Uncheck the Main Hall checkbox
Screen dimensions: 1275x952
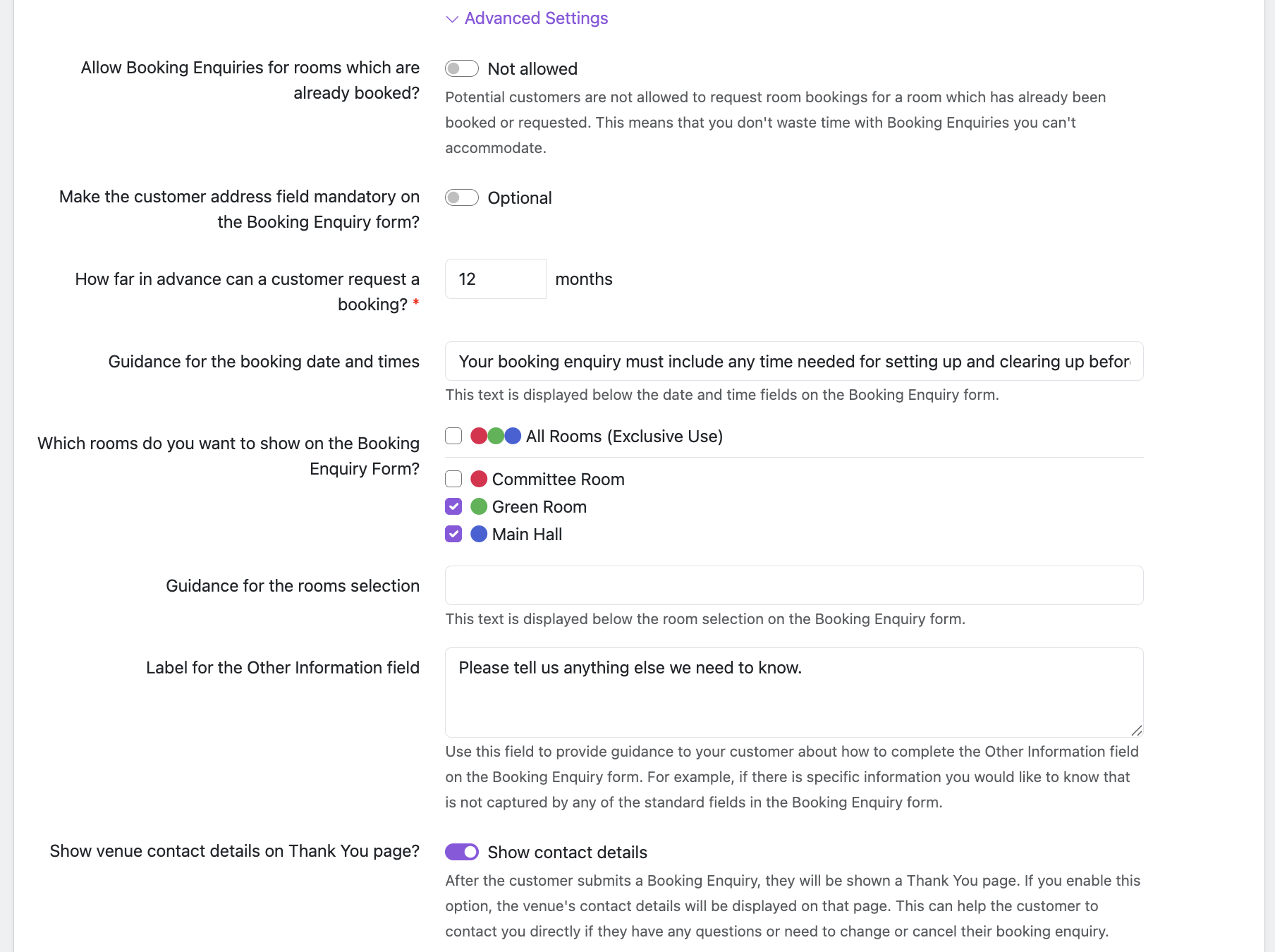coord(453,534)
